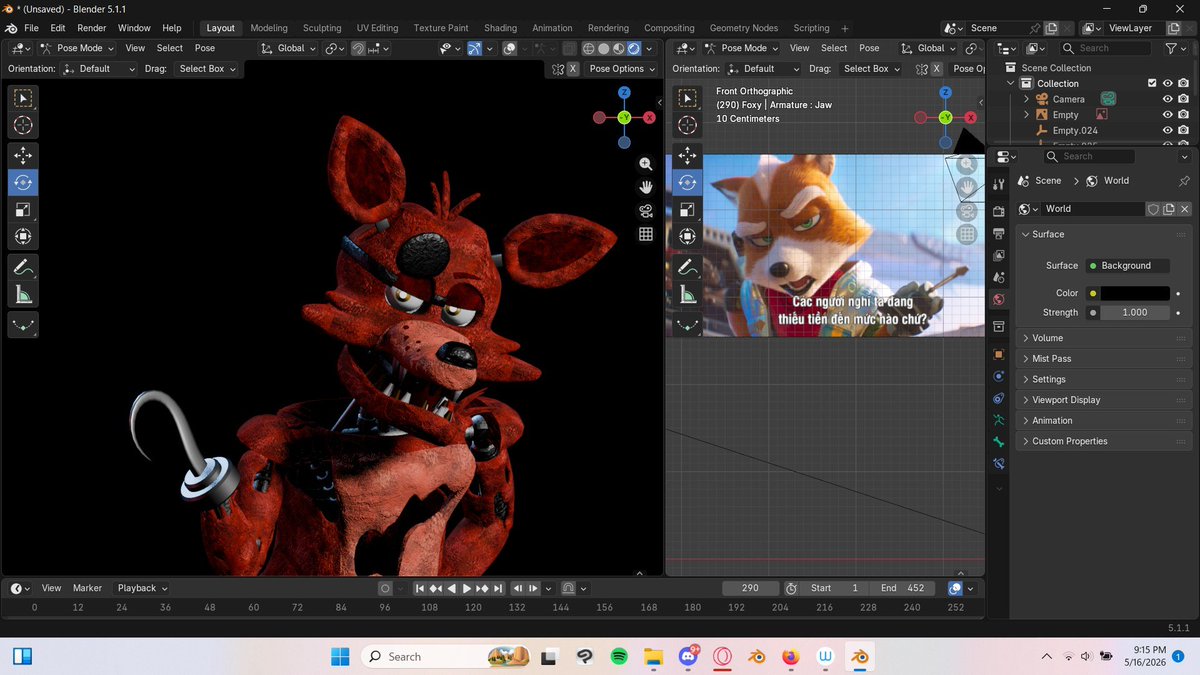Toggle visibility eye for Camera
1200x675 pixels.
1167,99
